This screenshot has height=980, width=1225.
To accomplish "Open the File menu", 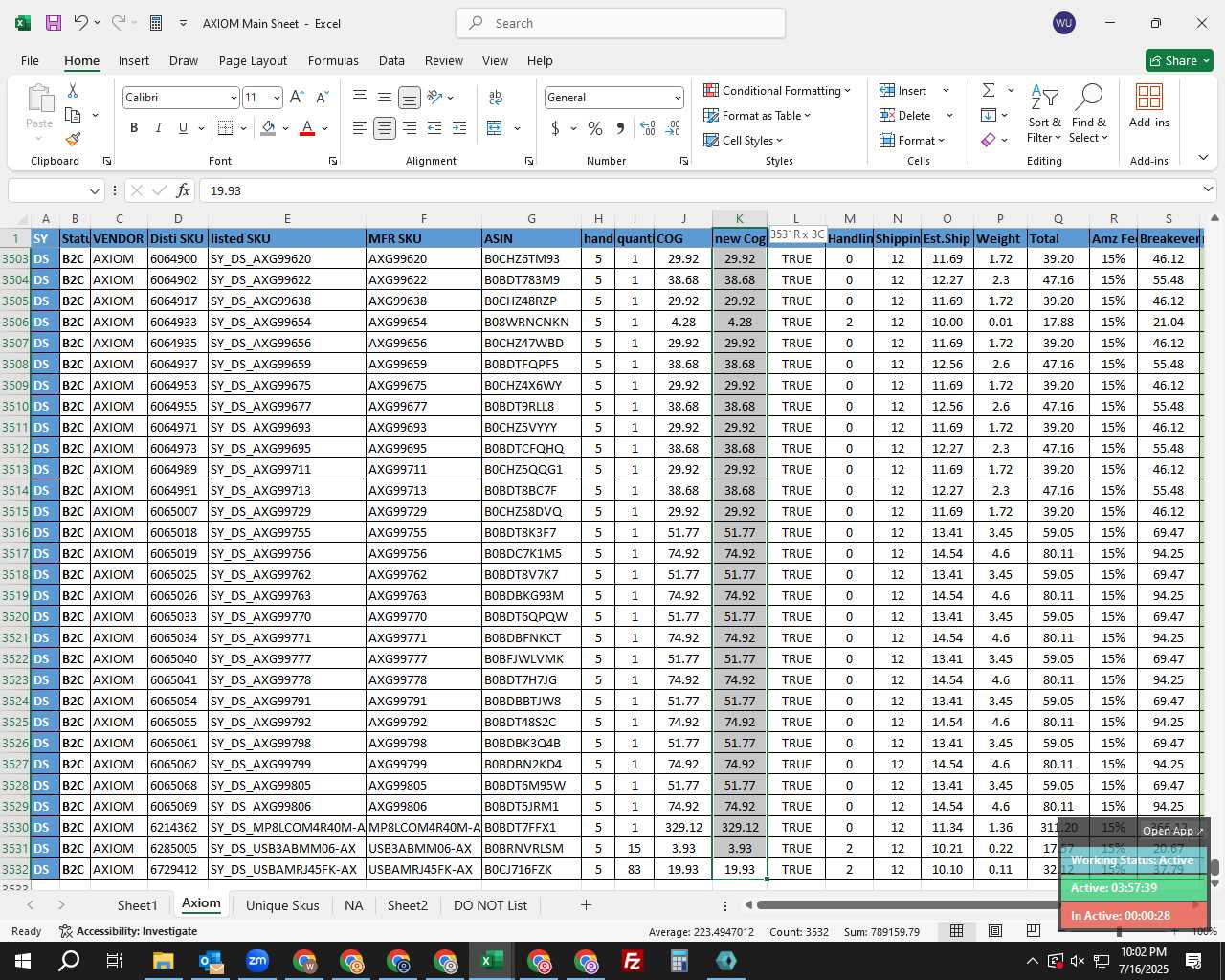I will coord(31,60).
